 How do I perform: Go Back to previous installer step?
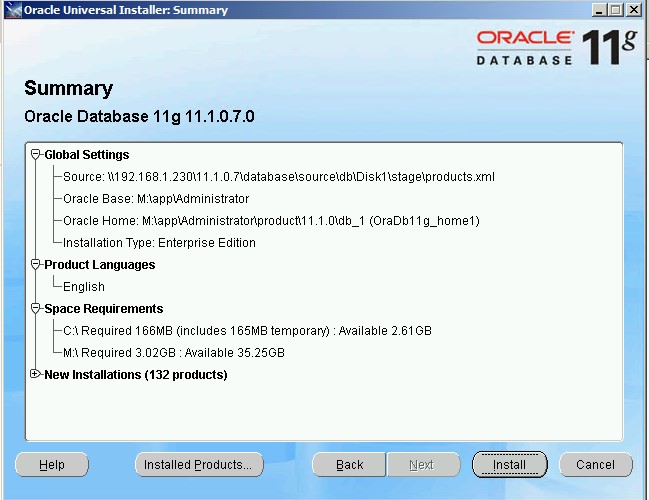pos(349,464)
